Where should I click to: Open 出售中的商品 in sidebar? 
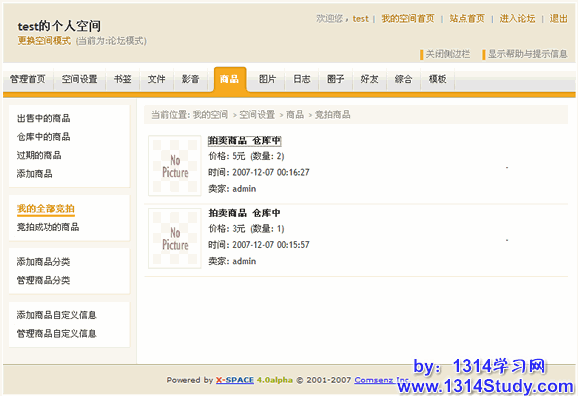(43, 118)
